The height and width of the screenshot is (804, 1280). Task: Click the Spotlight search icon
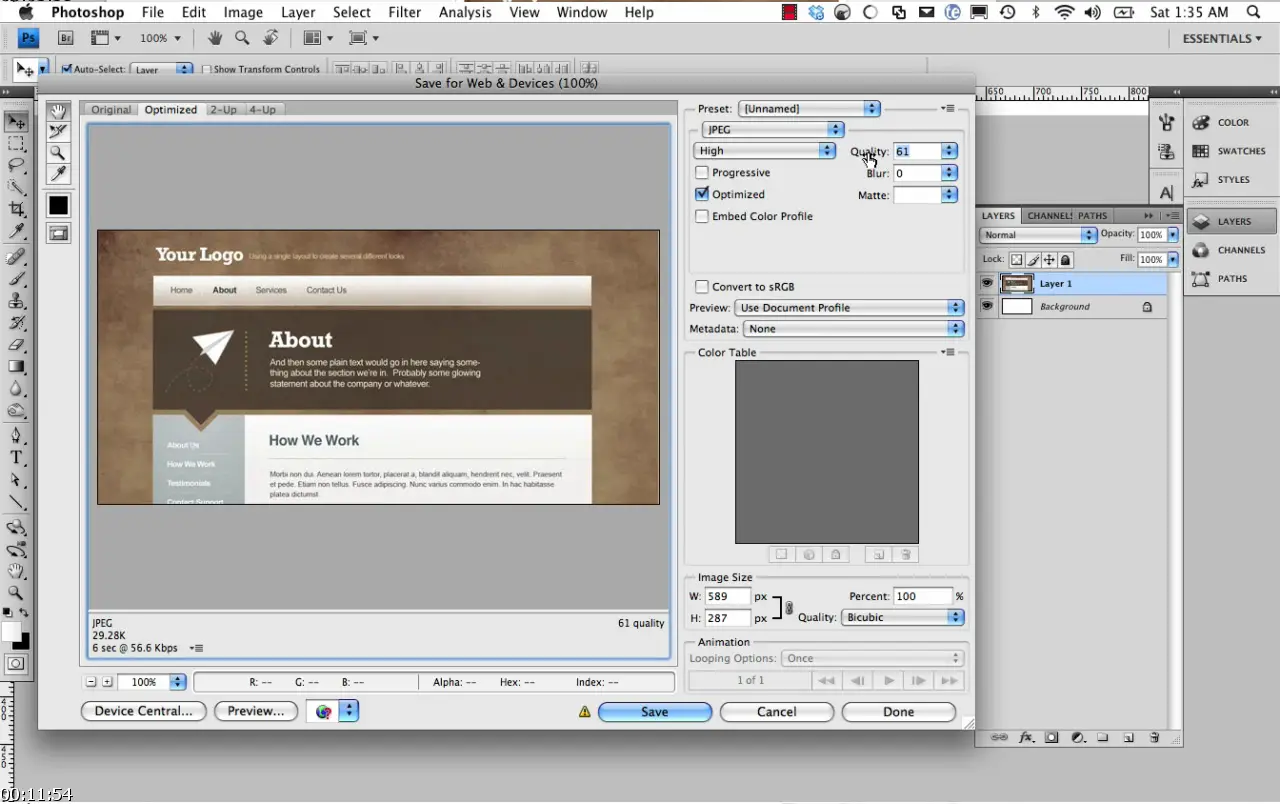click(x=1254, y=13)
